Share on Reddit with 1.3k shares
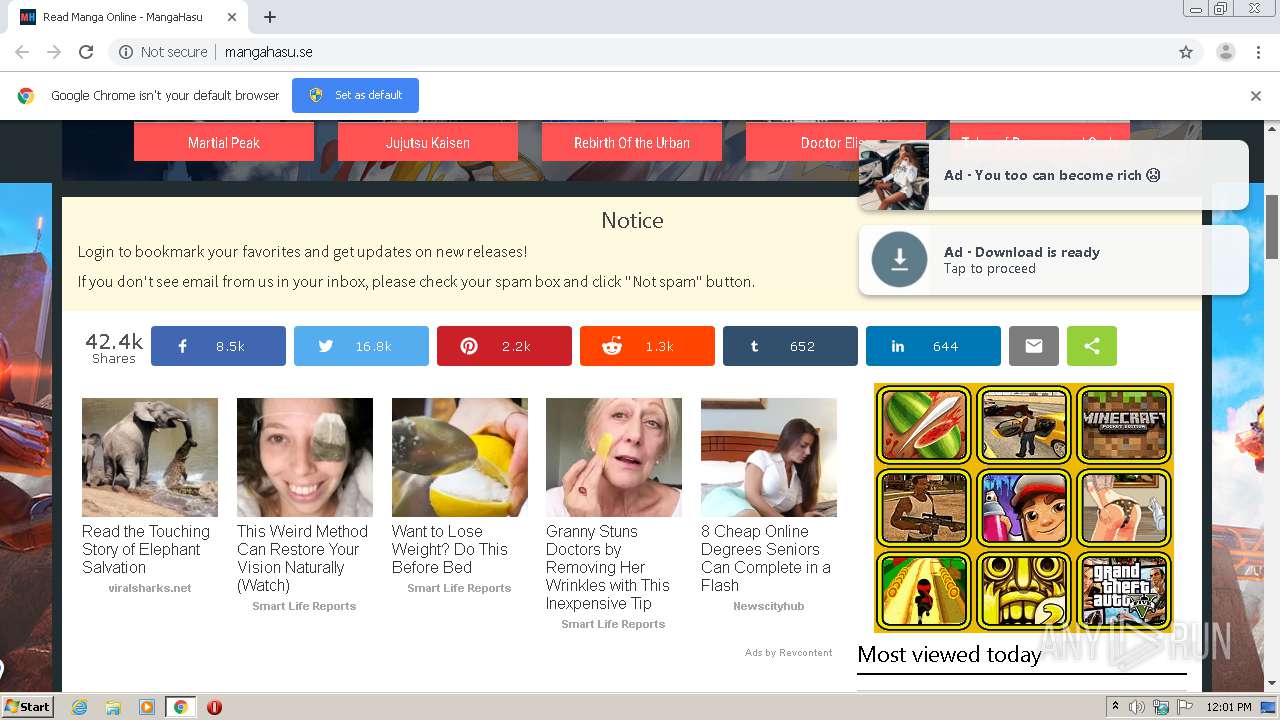 pos(647,346)
